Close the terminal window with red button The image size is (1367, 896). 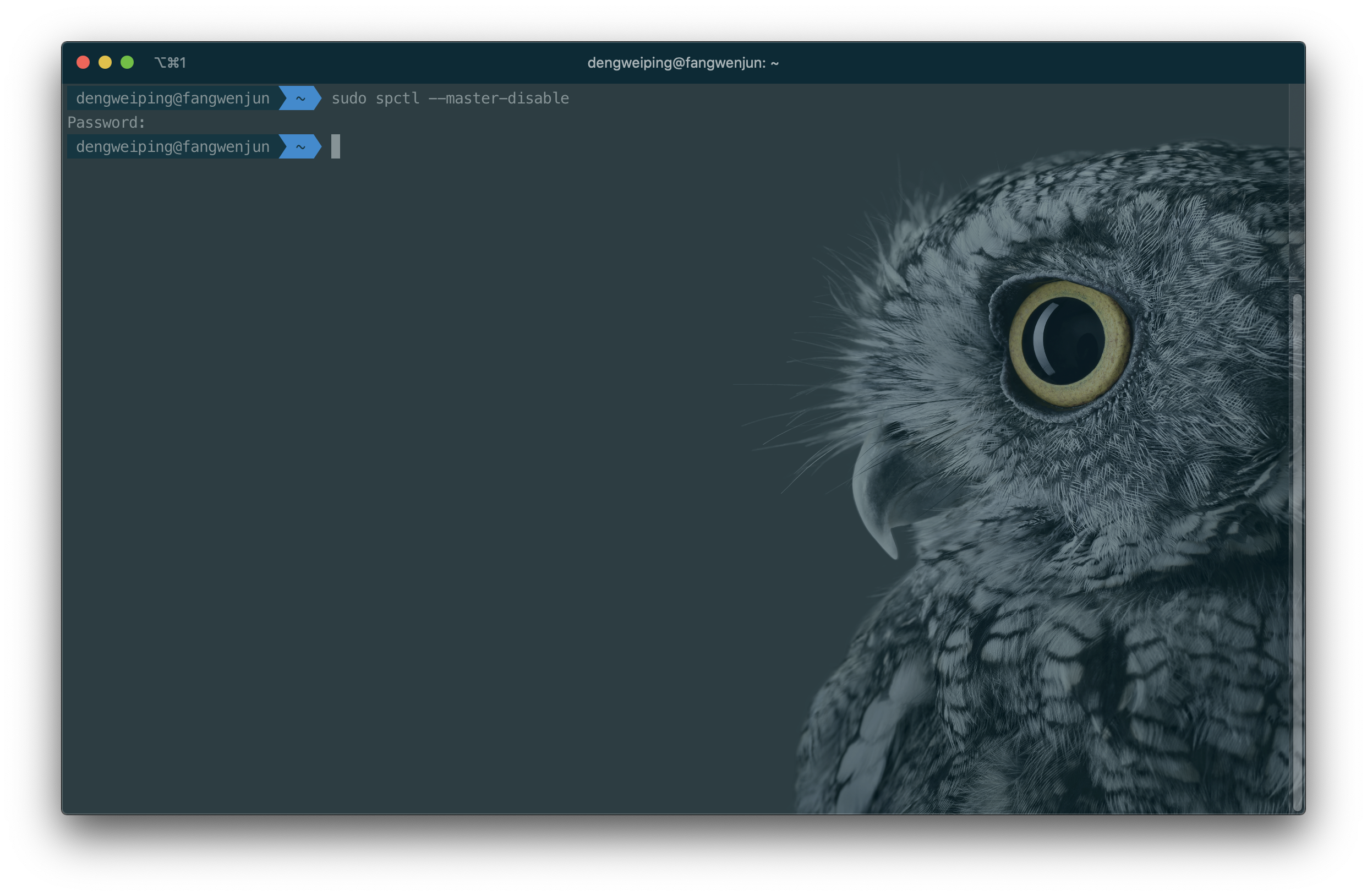(83, 63)
